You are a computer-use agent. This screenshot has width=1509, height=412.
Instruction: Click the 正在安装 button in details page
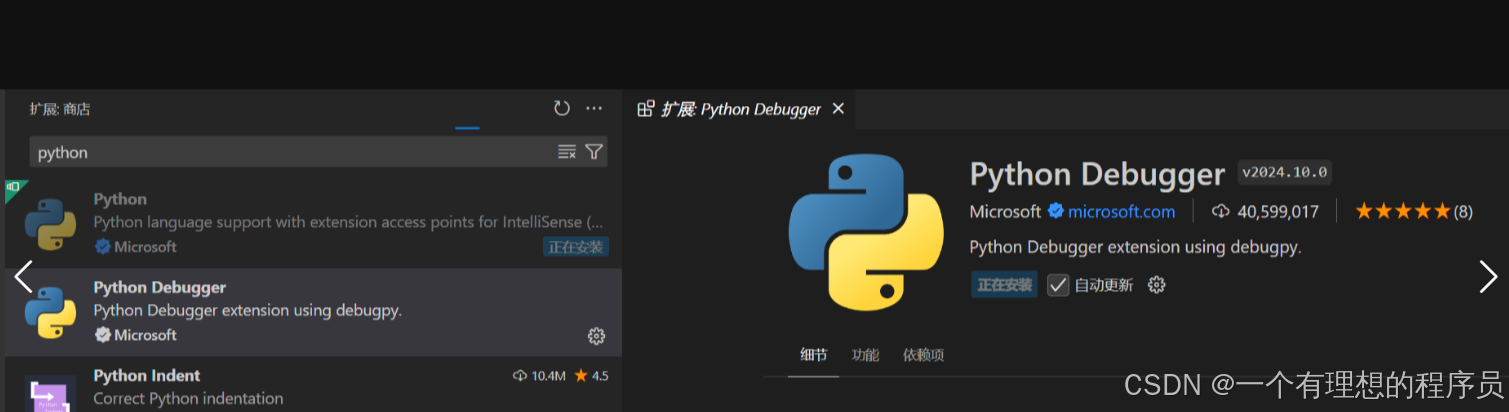[x=1004, y=285]
